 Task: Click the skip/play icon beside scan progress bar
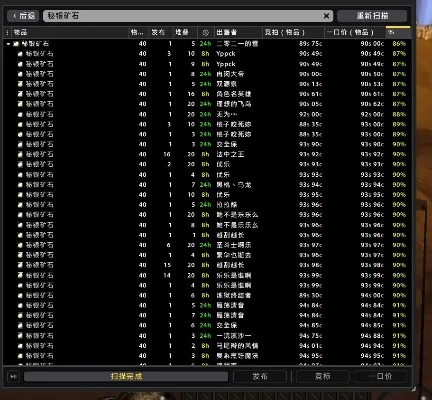13,377
